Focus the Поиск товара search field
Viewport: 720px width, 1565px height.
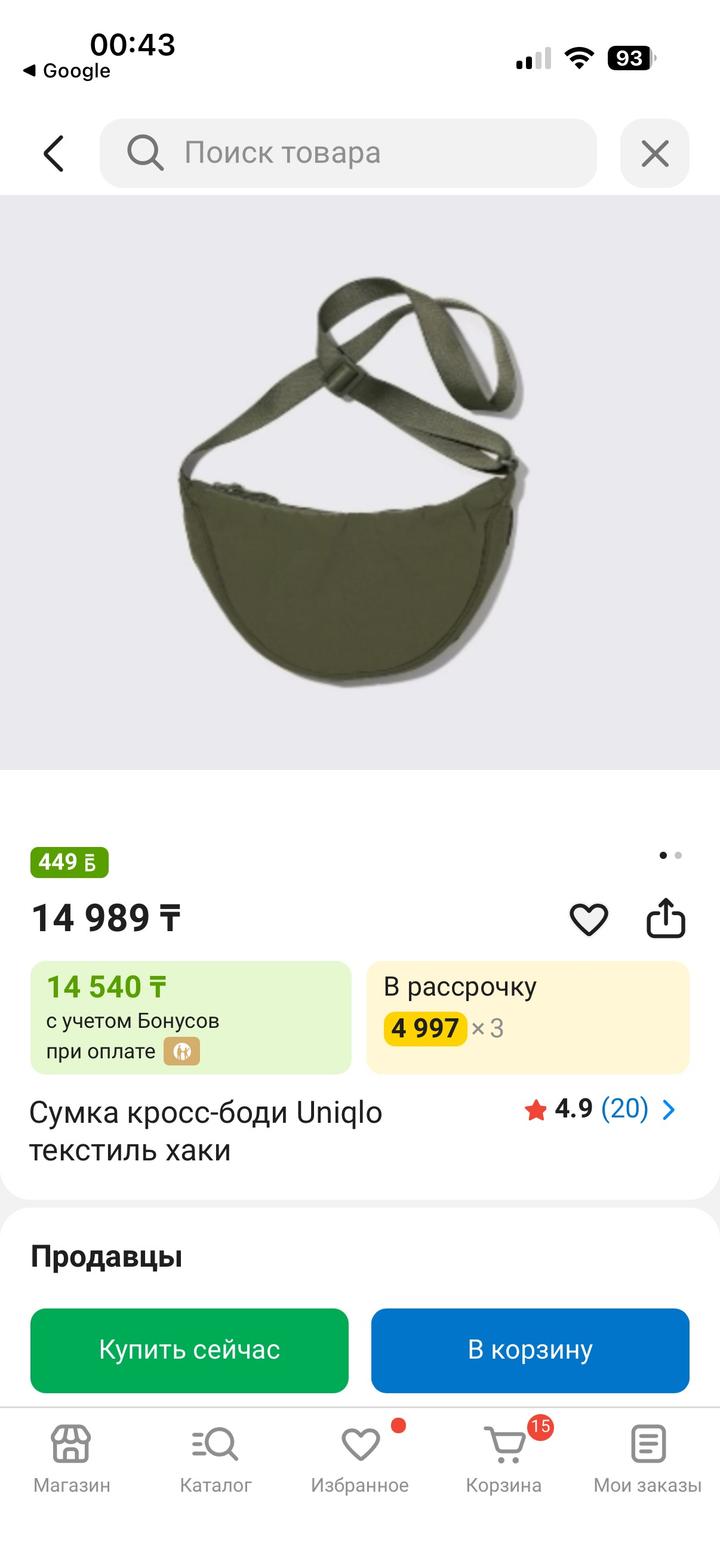click(348, 153)
